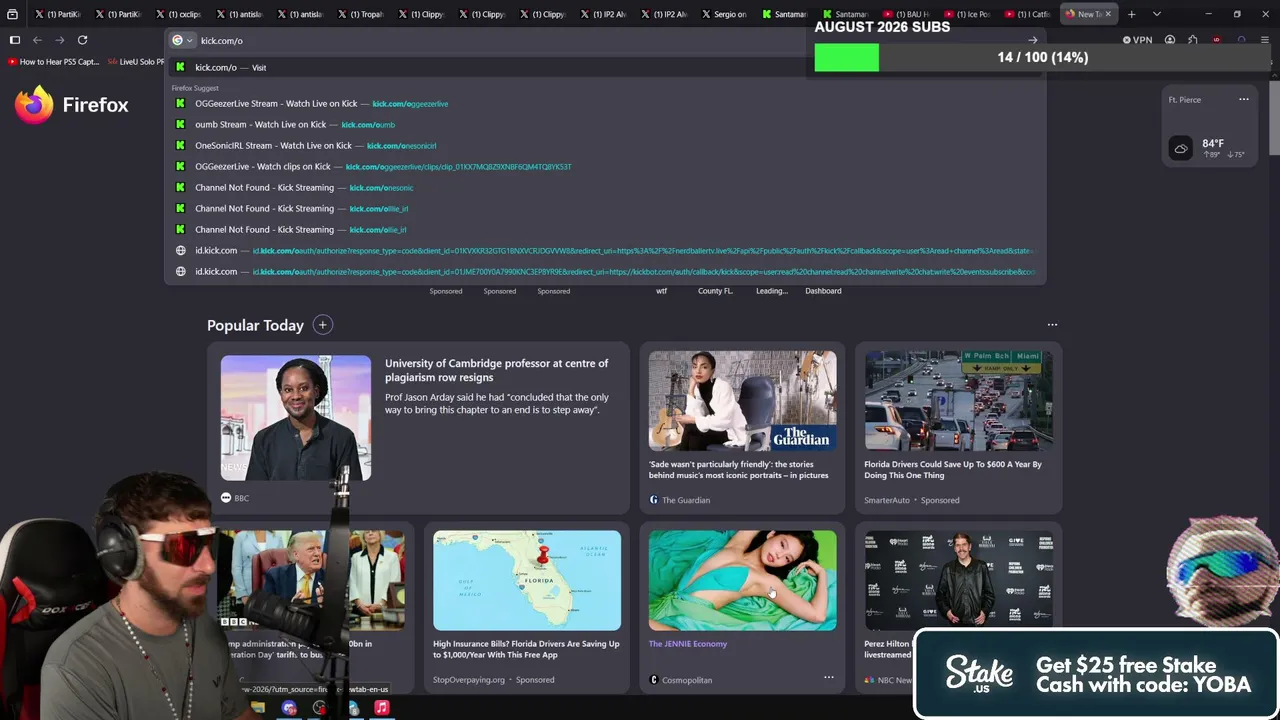Reload the page with the toolbar refresh icon
Viewport: 1280px width, 720px height.
point(82,40)
